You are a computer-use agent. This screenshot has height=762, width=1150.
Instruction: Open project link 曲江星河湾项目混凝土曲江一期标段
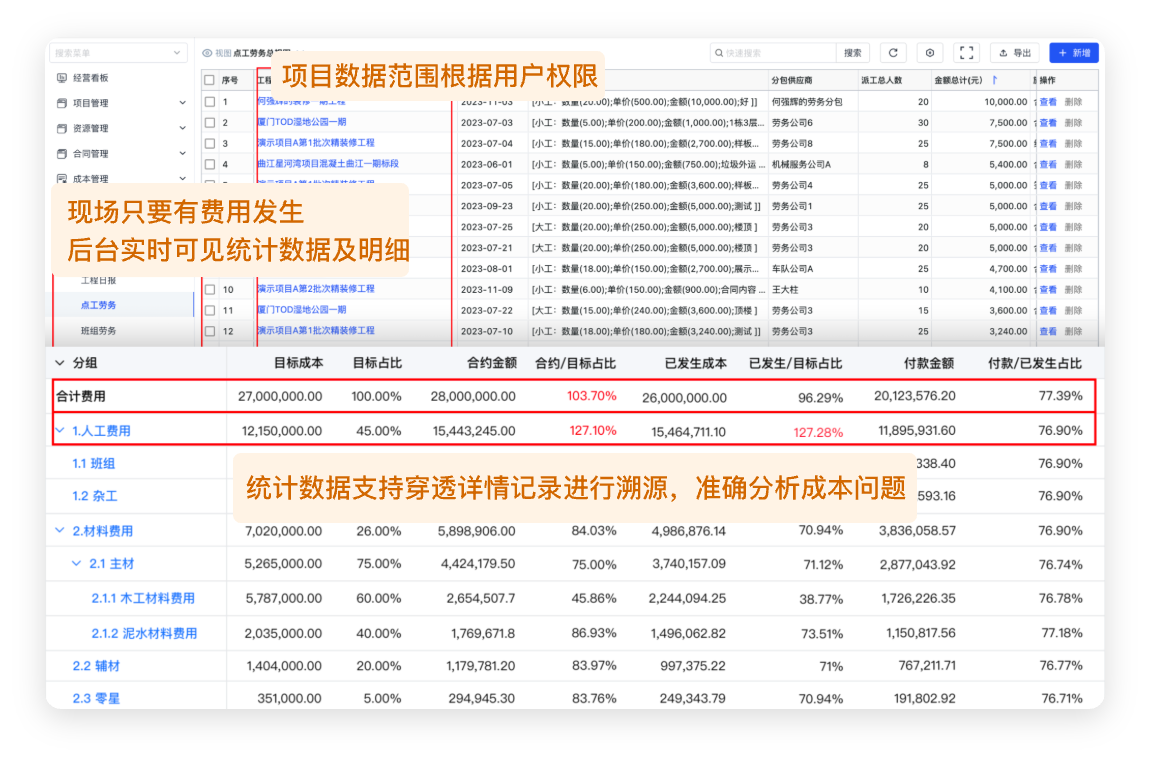[328, 164]
